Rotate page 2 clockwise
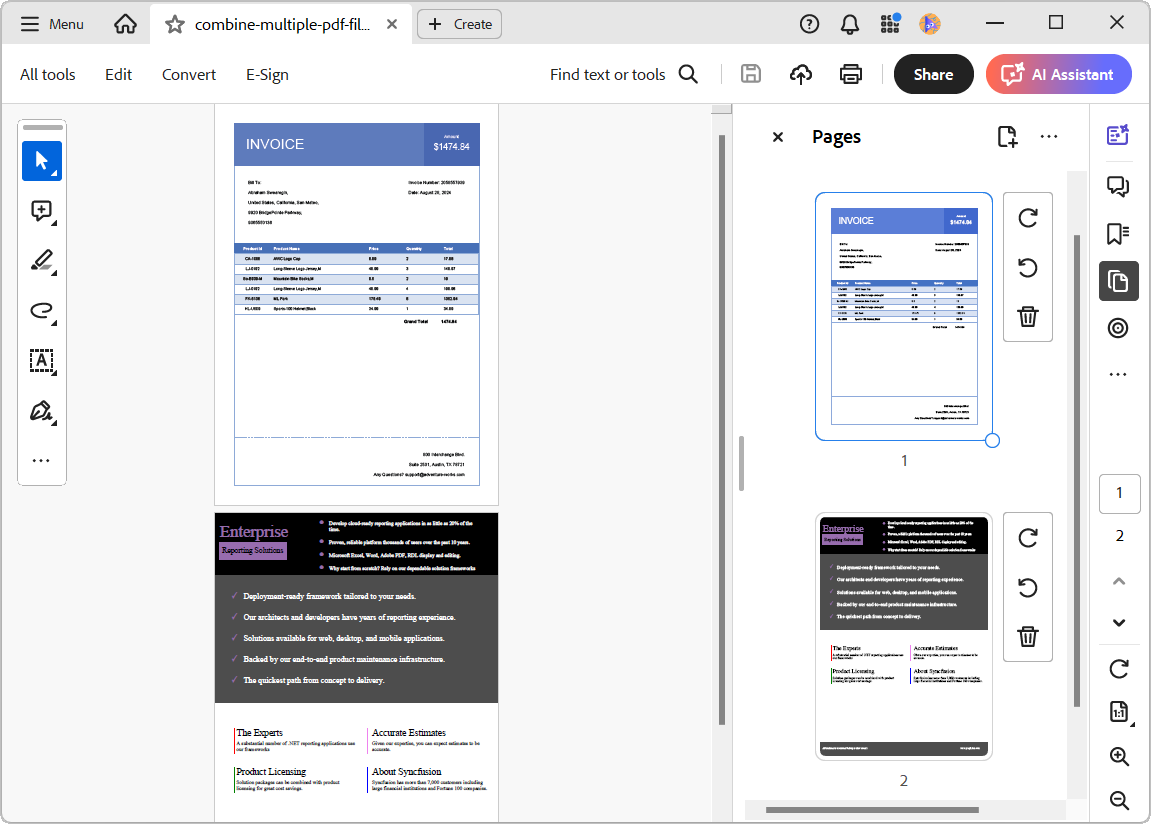 (1028, 538)
